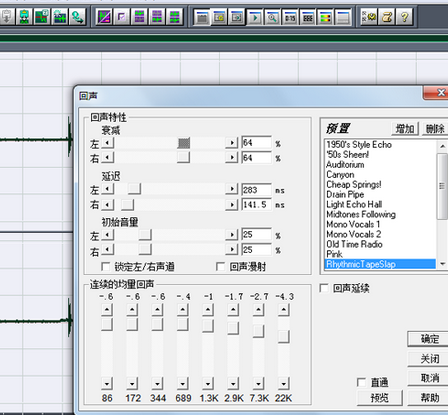Click the preset list scroll-down arrow
448x415 pixels.
point(442,264)
